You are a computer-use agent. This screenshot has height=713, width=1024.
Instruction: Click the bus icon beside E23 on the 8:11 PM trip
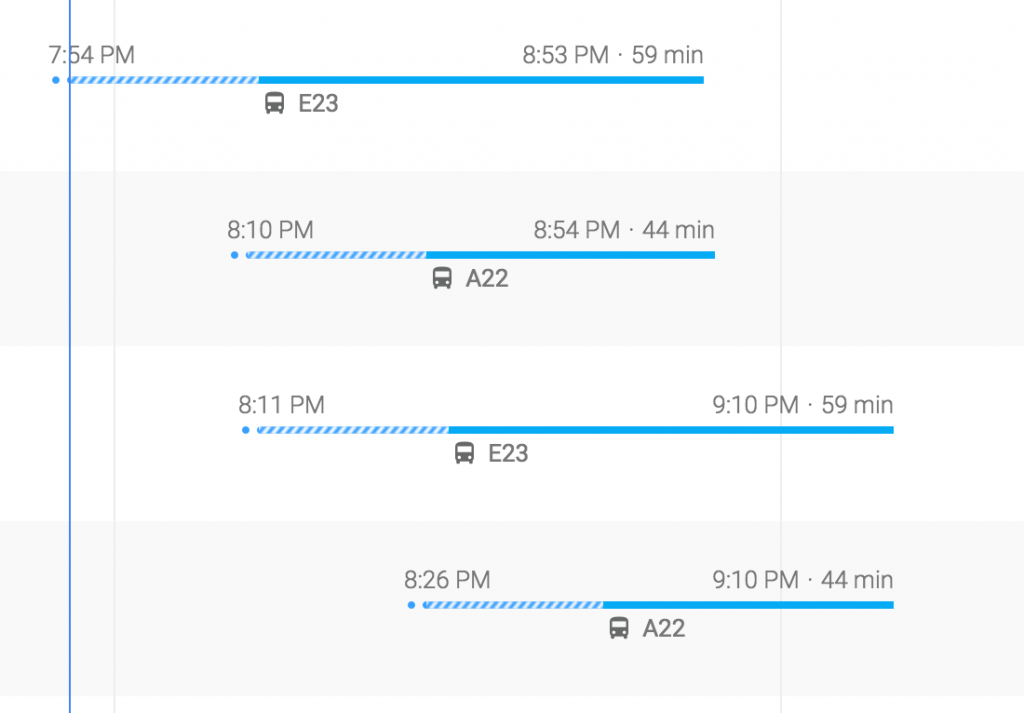464,453
